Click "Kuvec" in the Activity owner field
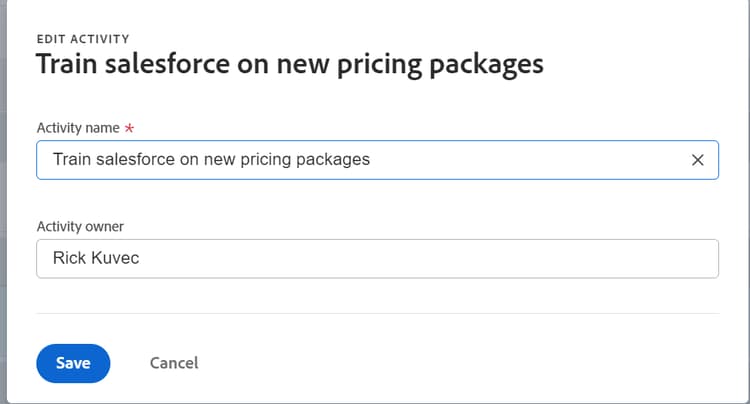This screenshot has height=404, width=750. pyautogui.click(x=117, y=259)
